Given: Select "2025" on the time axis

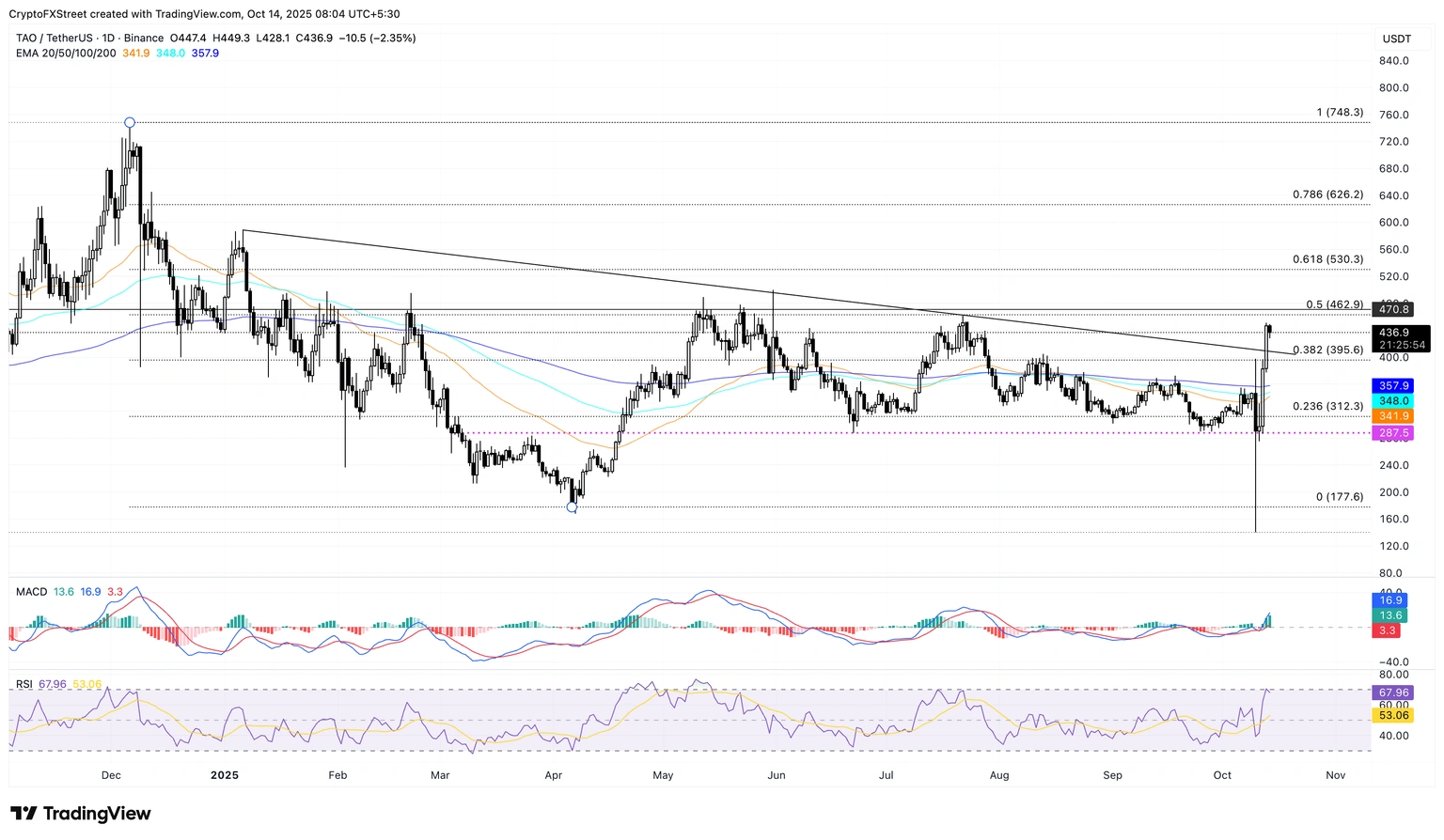Looking at the screenshot, I should (x=224, y=775).
